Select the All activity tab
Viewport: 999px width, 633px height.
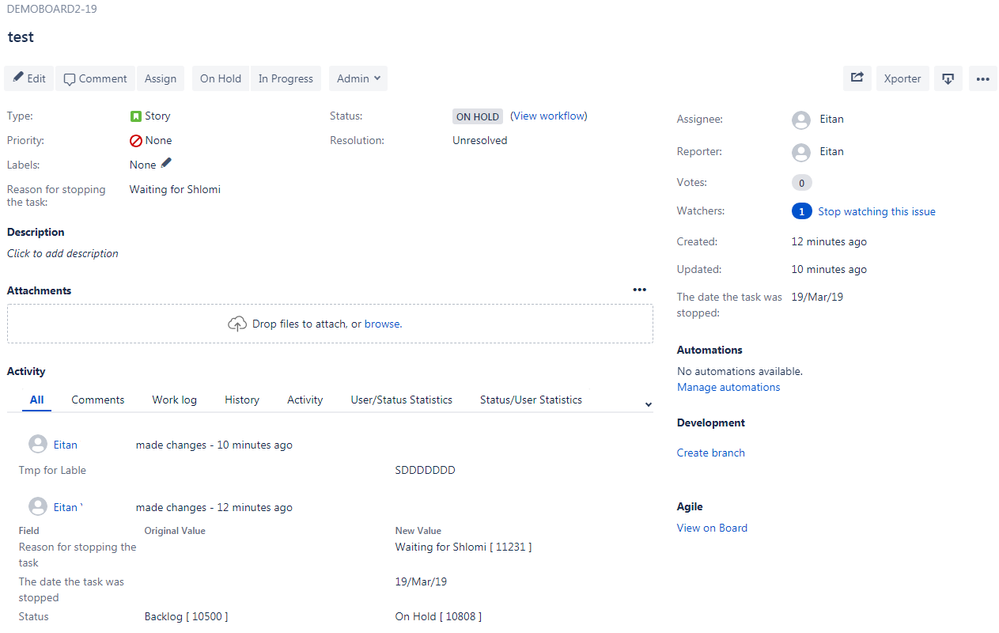[37, 400]
